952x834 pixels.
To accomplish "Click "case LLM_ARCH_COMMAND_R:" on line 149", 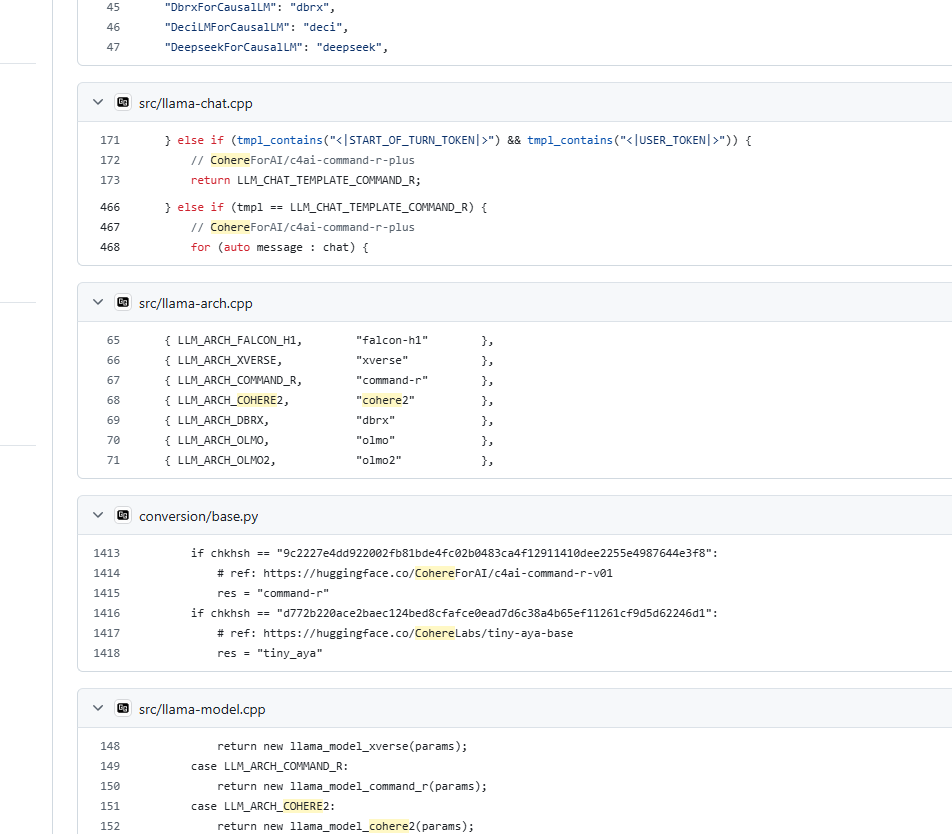I will (x=270, y=766).
